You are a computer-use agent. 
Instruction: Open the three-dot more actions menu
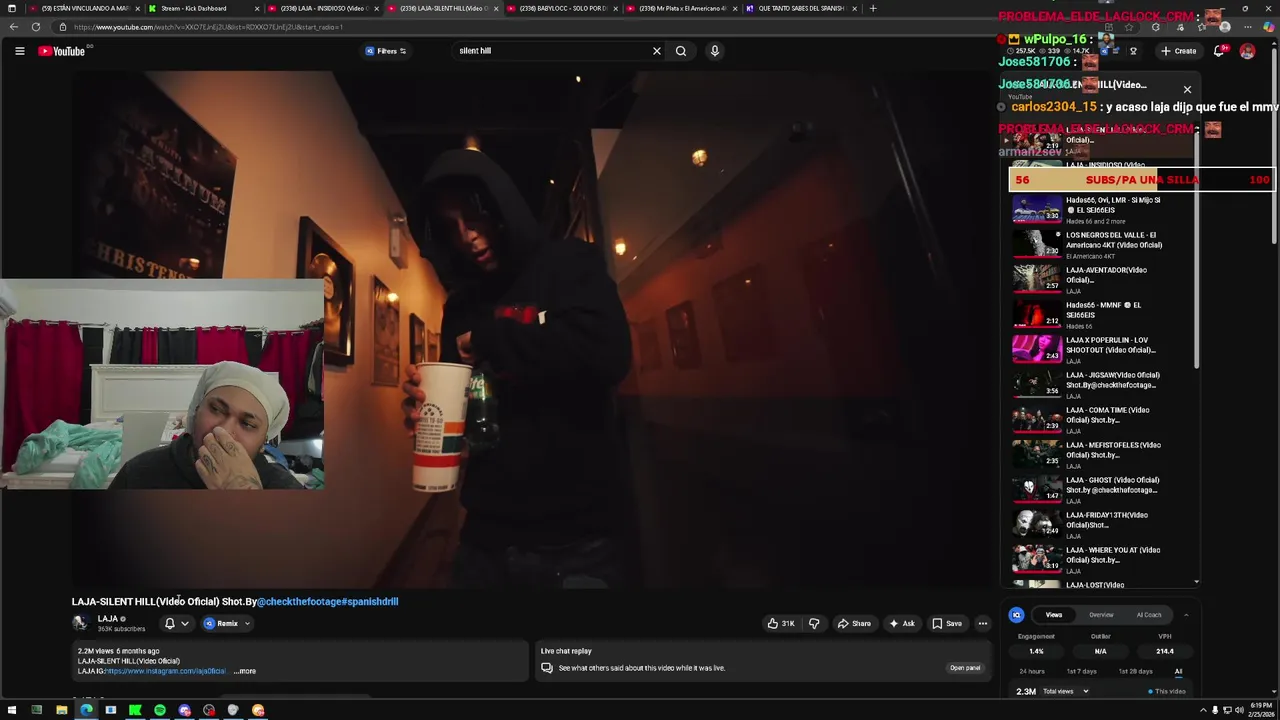coord(983,624)
